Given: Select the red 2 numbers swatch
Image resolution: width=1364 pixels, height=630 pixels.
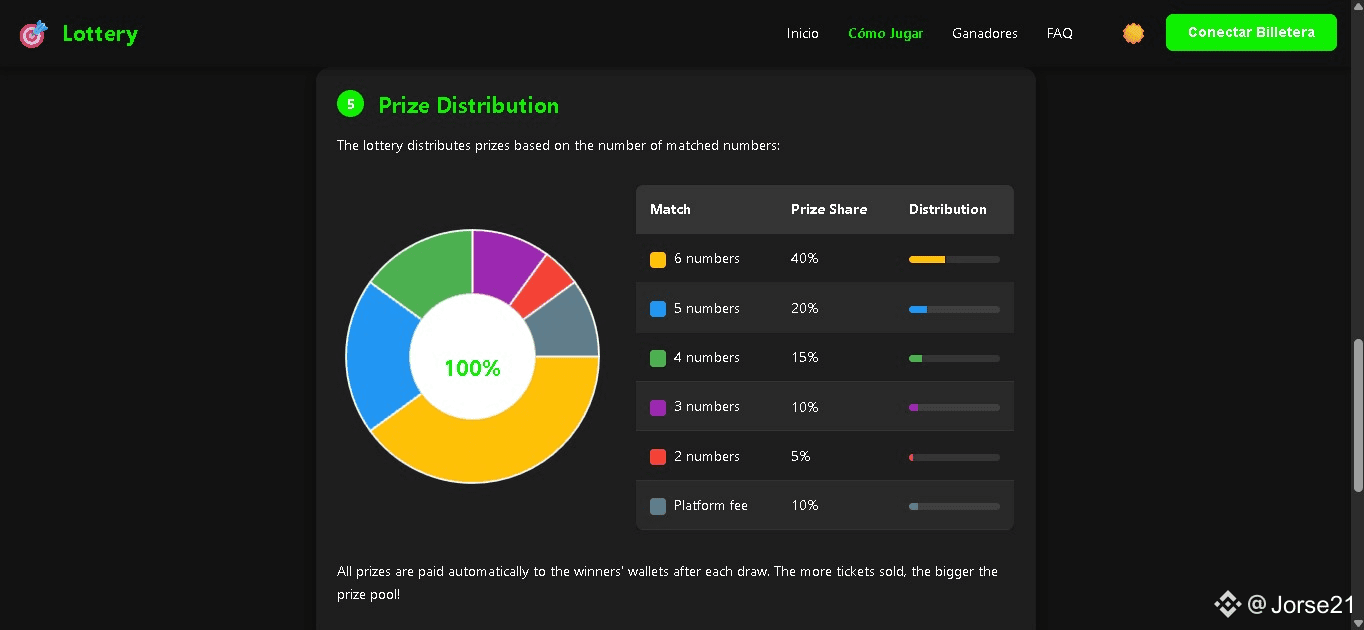Looking at the screenshot, I should (658, 457).
